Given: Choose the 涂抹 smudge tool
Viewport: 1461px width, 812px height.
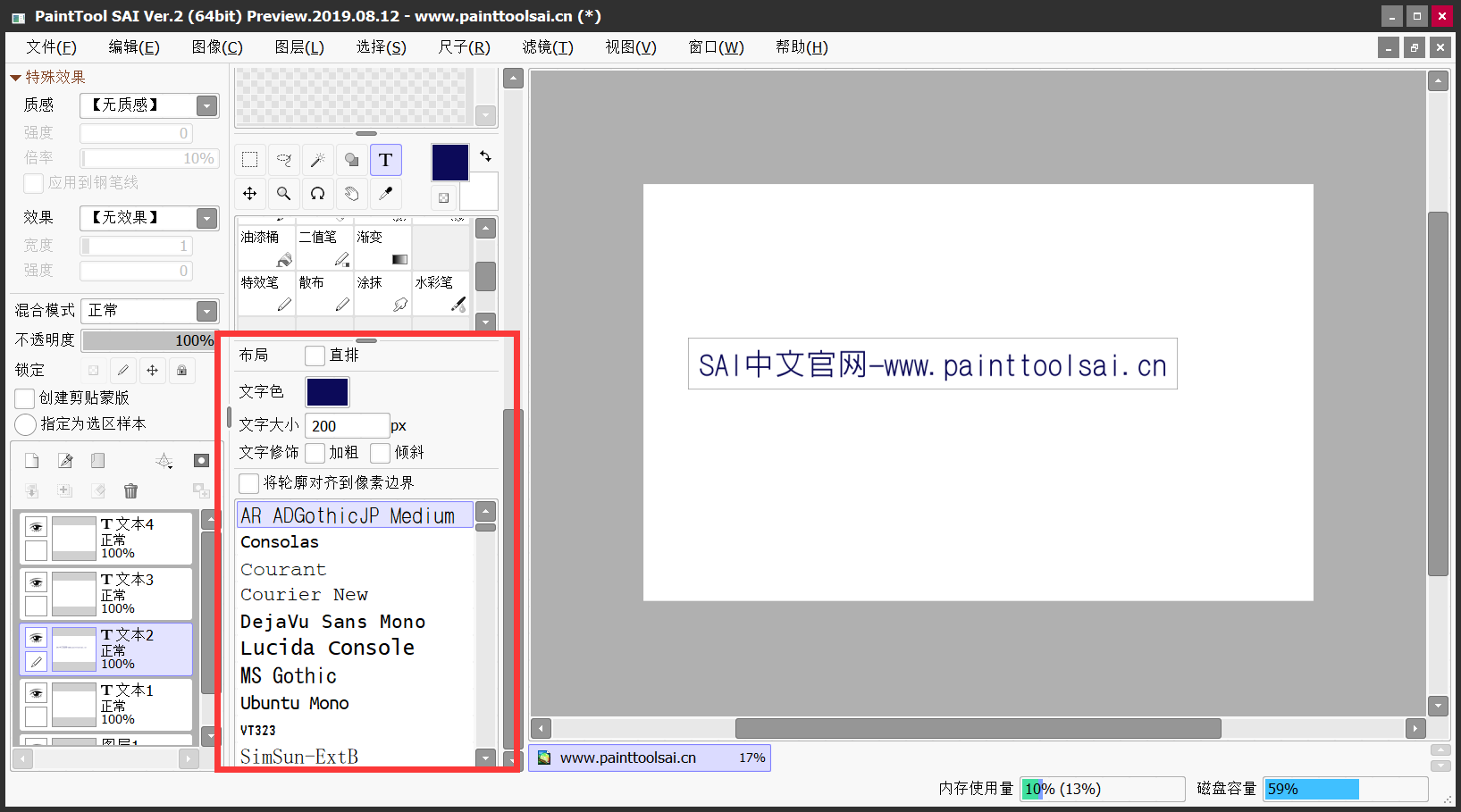Looking at the screenshot, I should (x=382, y=293).
